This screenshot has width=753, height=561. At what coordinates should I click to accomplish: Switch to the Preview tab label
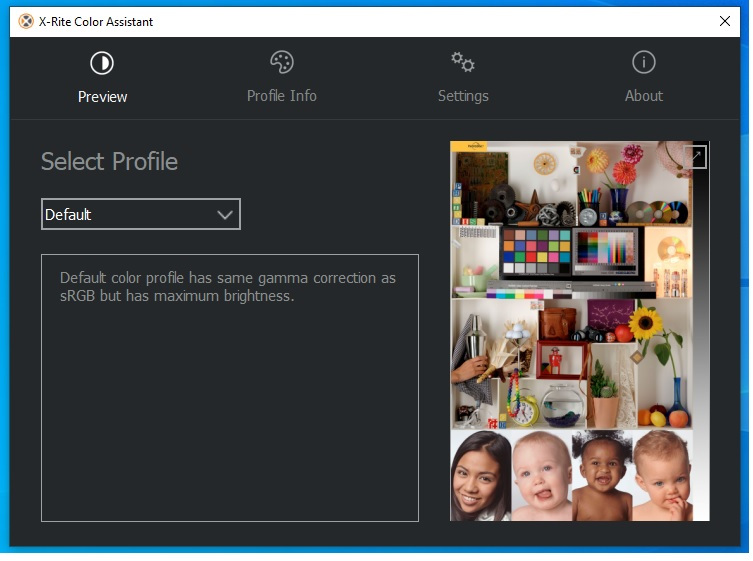pyautogui.click(x=102, y=97)
